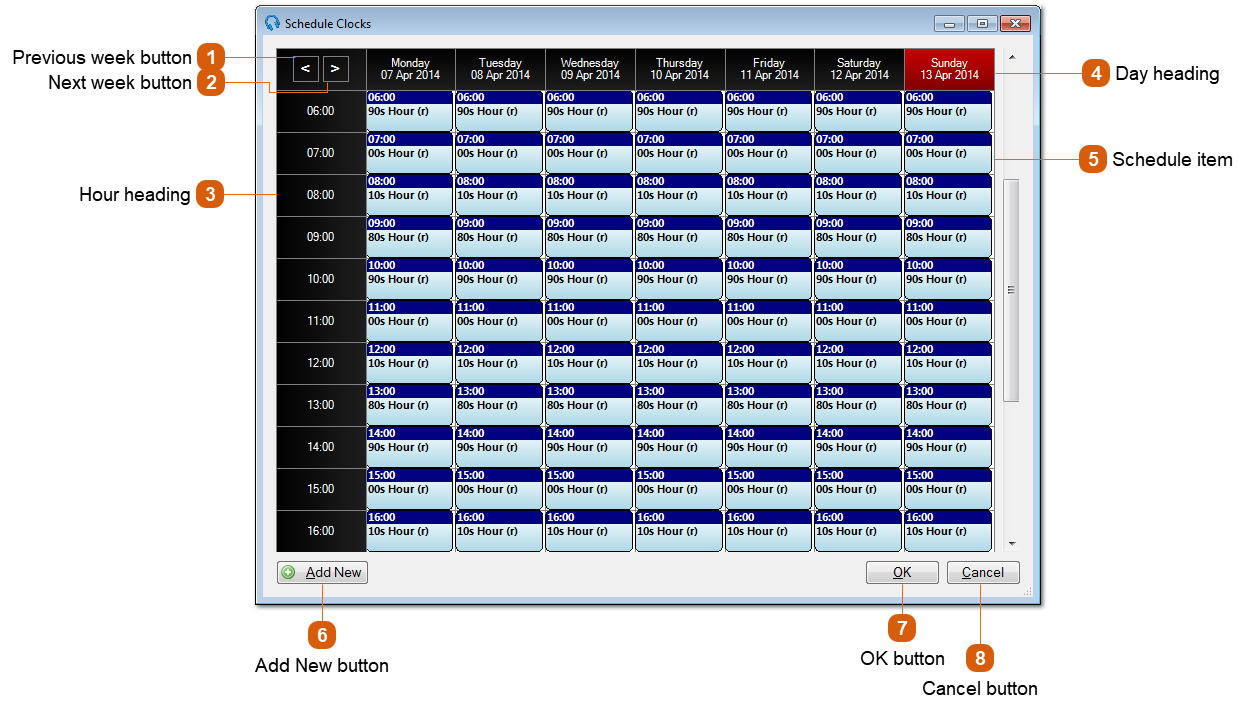Select Wednesday's 09:00 80s Hour schedule item
This screenshot has width=1249, height=715.
(588, 236)
